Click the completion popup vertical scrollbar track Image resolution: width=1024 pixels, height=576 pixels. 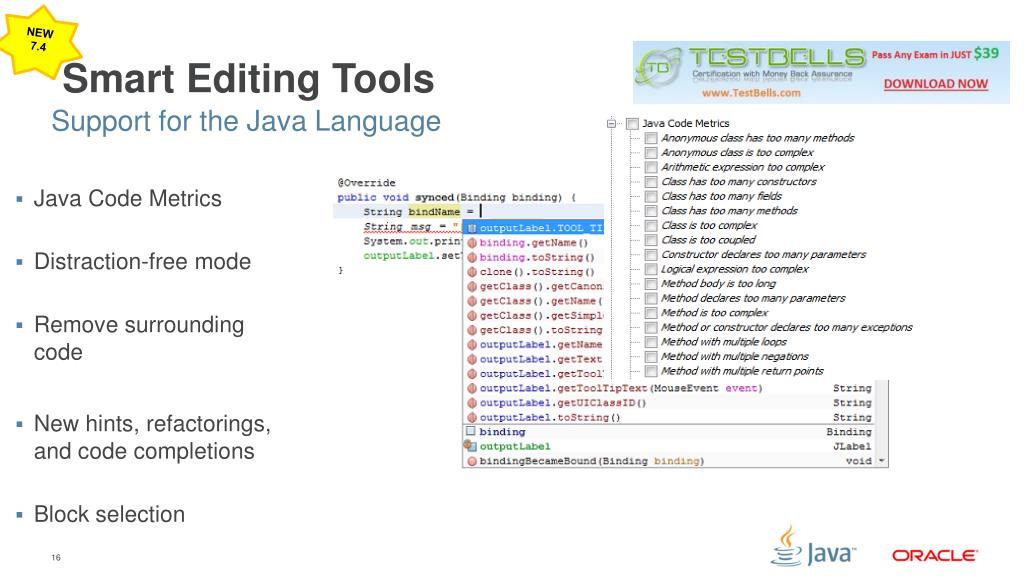882,417
